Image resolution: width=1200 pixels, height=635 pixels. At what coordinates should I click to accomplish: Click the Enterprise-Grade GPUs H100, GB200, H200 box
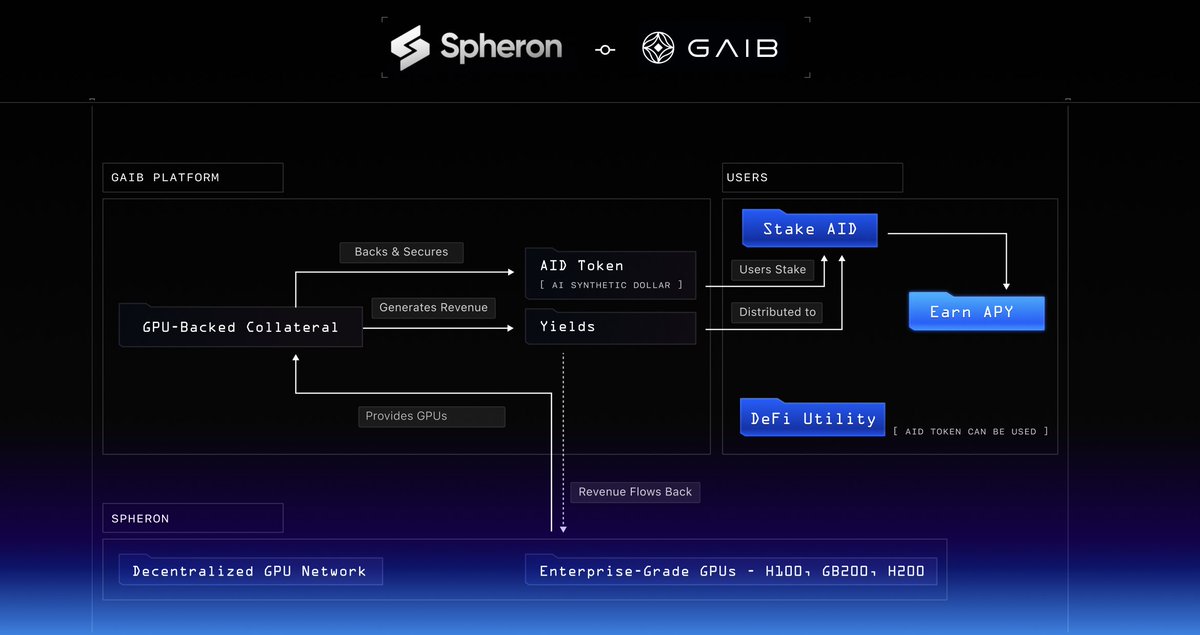pos(732,571)
